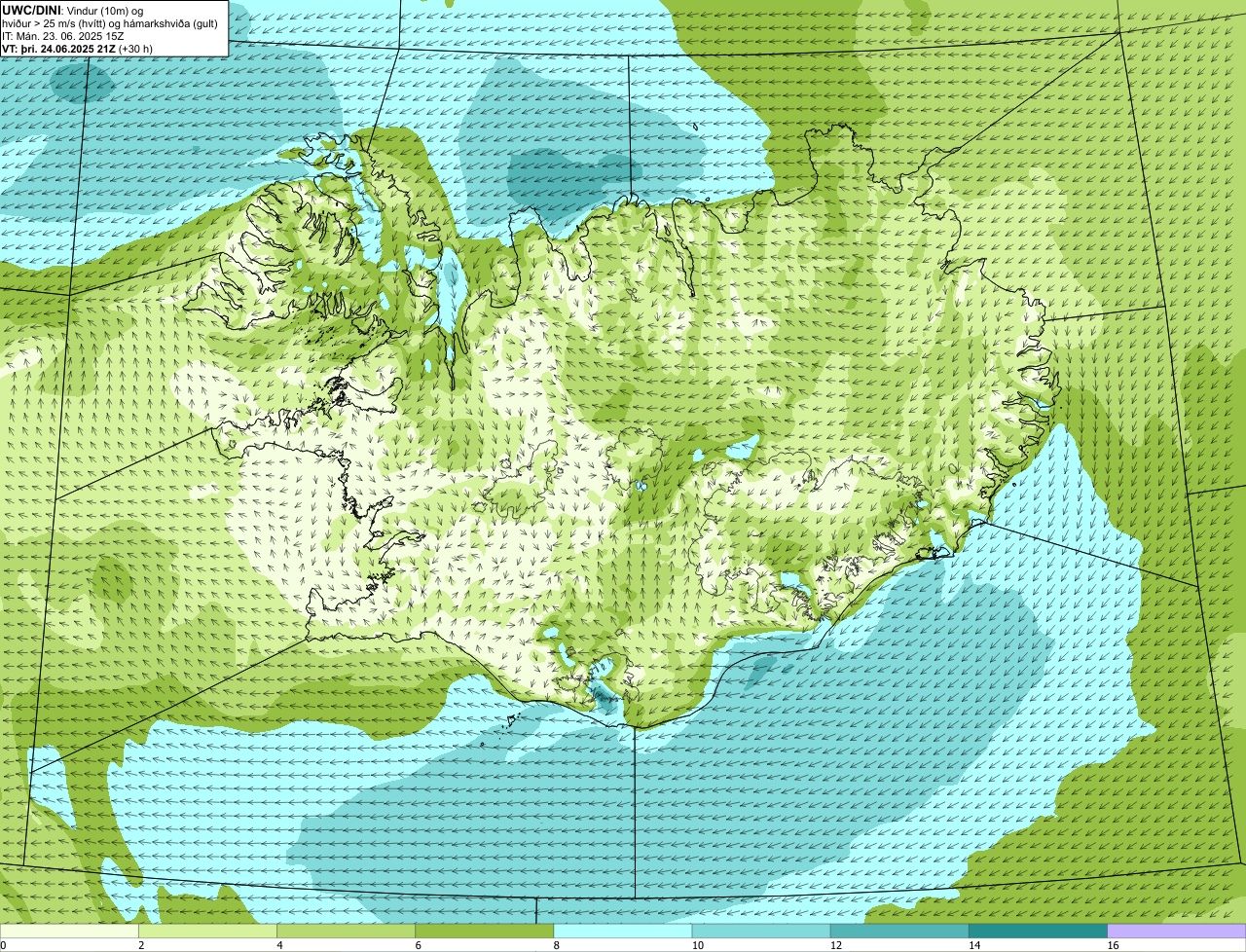Click the 4–6 m/s green legend swatch
This screenshot has width=1246, height=952.
tap(346, 931)
